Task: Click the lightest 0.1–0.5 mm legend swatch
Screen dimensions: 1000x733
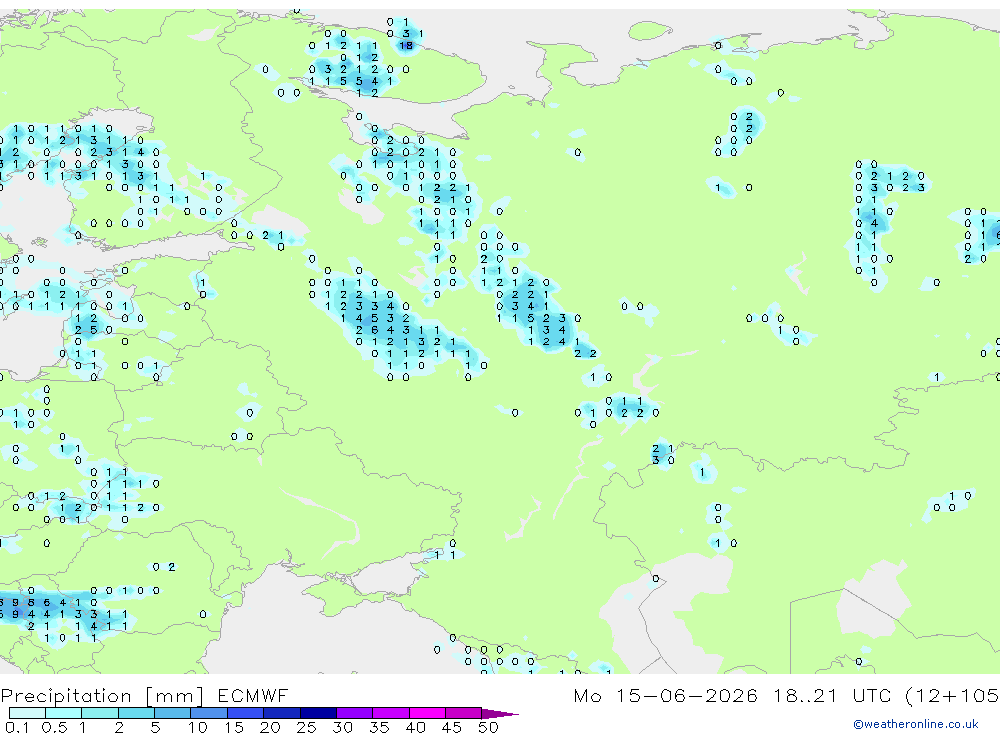Action: 27,713
